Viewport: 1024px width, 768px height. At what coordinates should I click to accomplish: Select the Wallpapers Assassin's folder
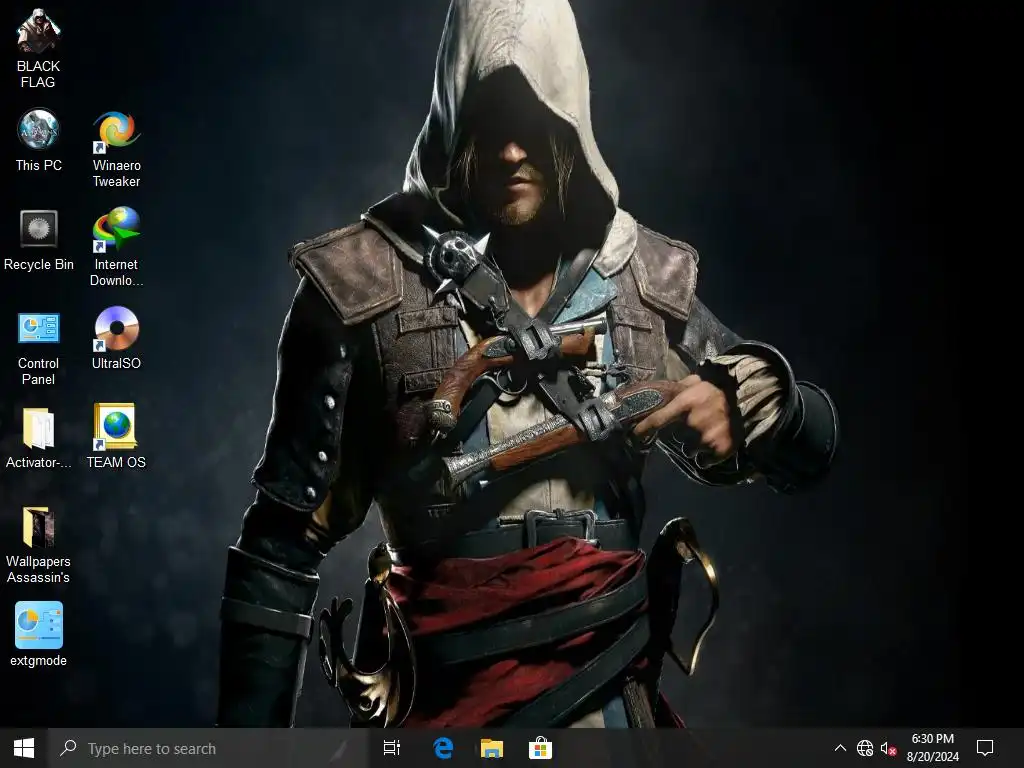[39, 545]
